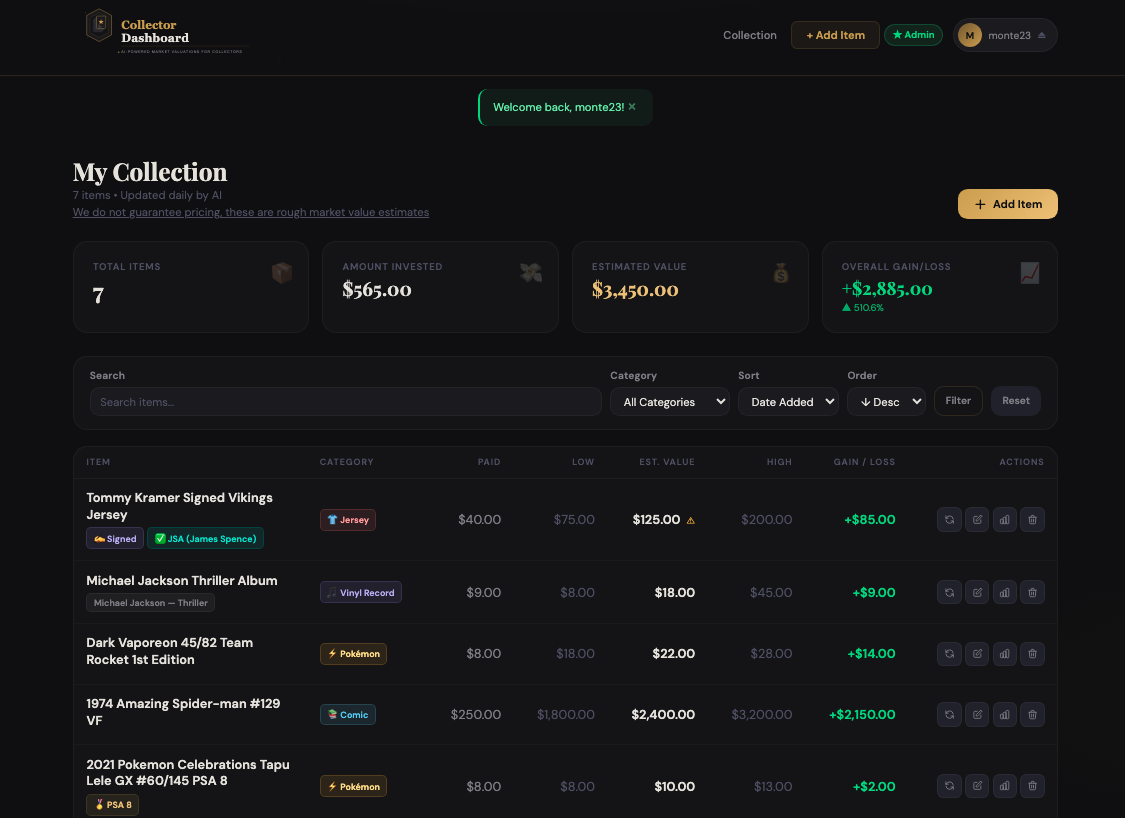Click the Michael Jackson — Thriller tag
1125x818 pixels.
click(x=151, y=603)
